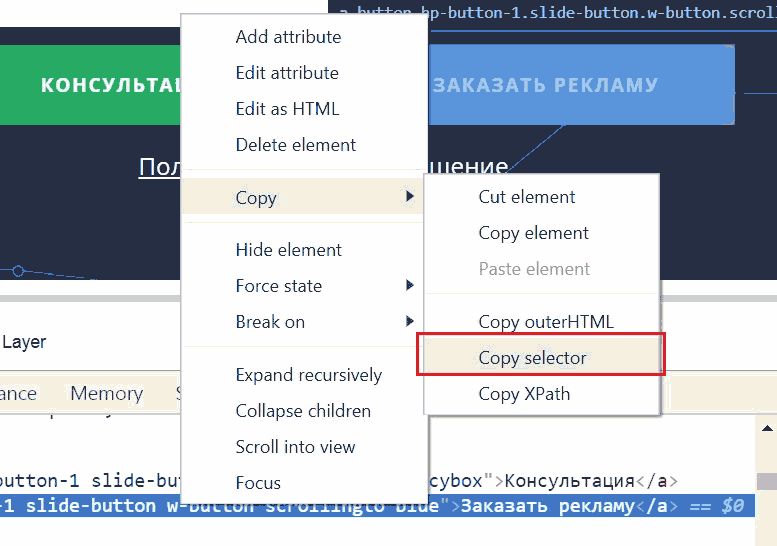The image size is (777, 546).
Task: Choose Focus in context menu
Action: [304, 483]
